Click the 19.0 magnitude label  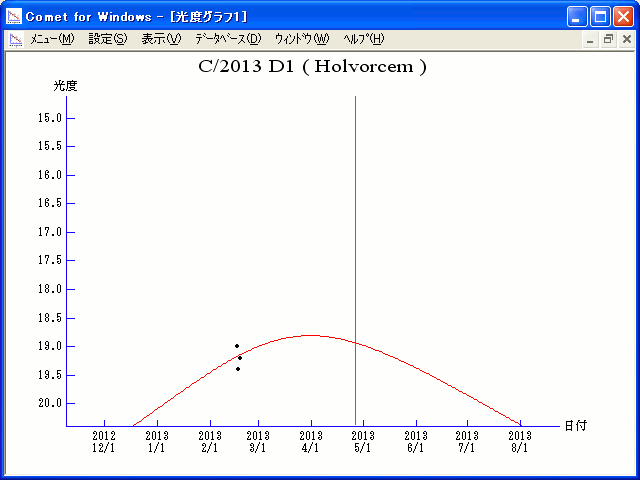[x=50, y=346]
